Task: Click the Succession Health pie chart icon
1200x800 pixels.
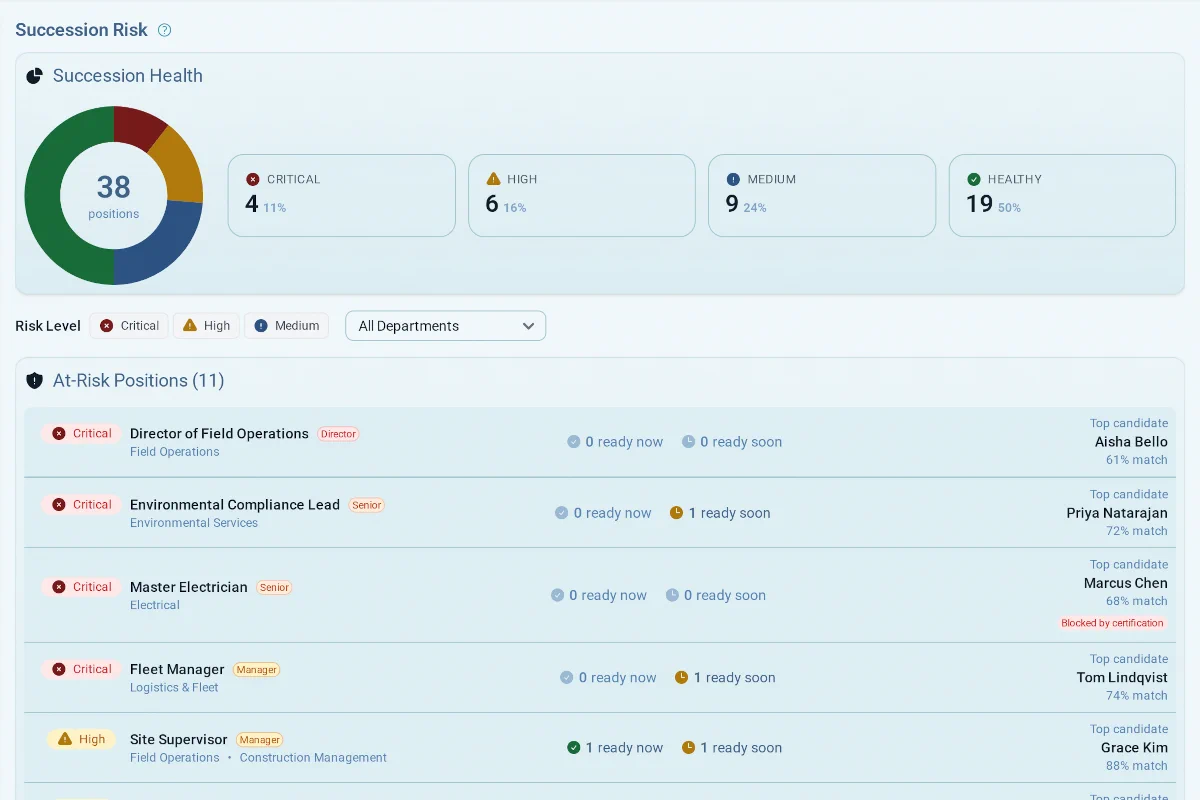Action: 34,76
